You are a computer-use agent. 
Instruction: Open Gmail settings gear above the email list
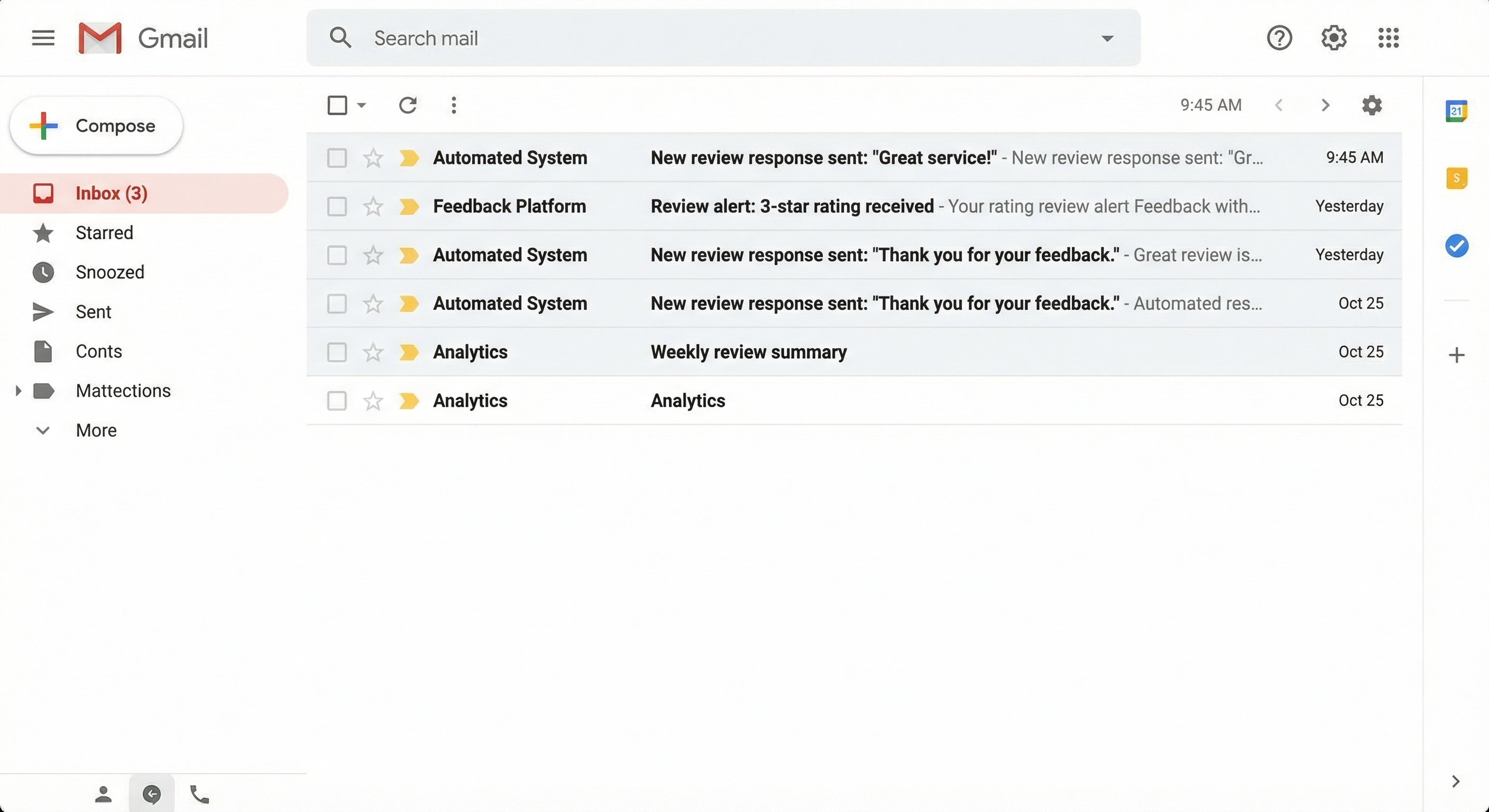pos(1372,105)
